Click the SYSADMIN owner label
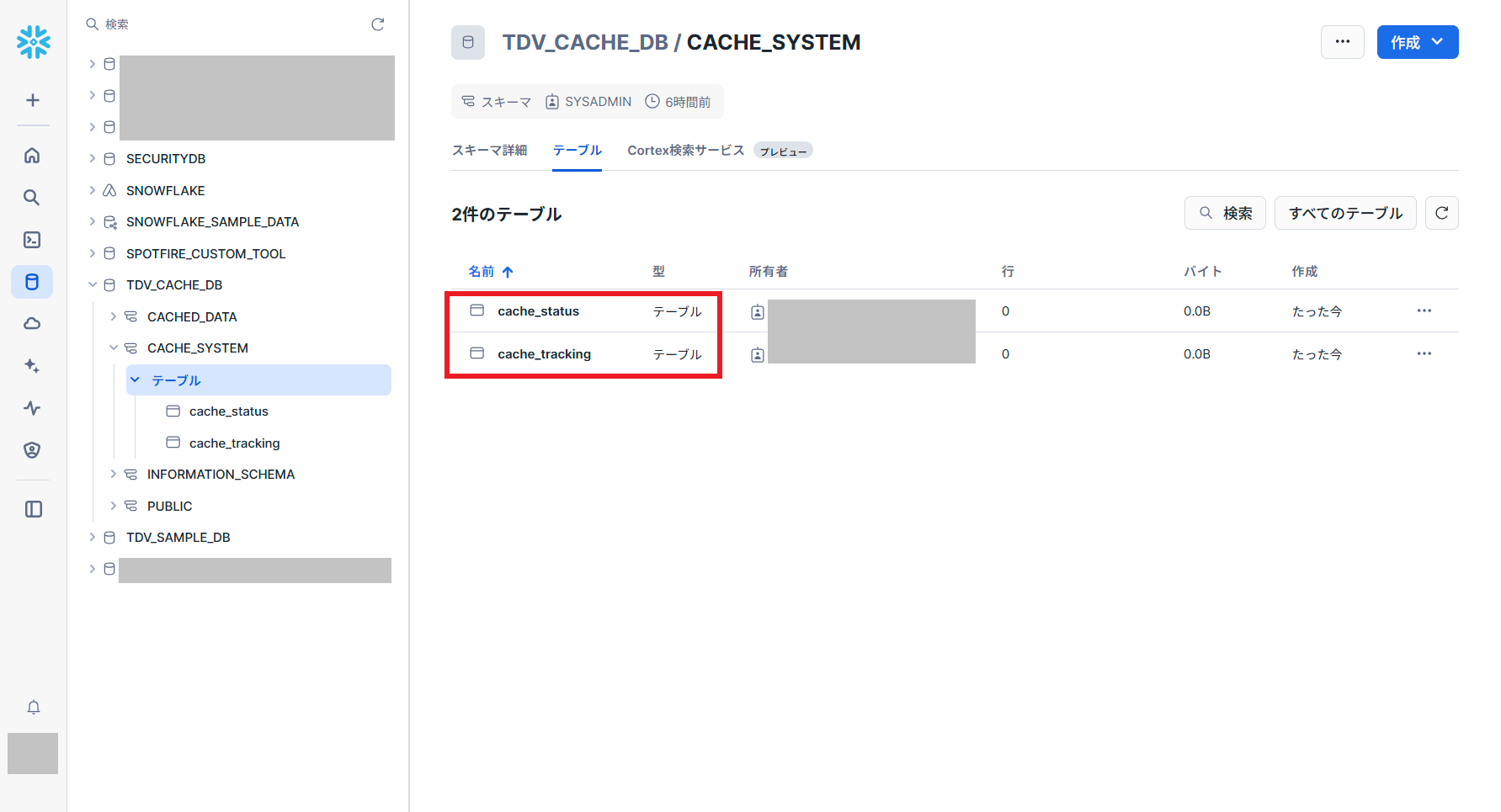 pos(598,101)
